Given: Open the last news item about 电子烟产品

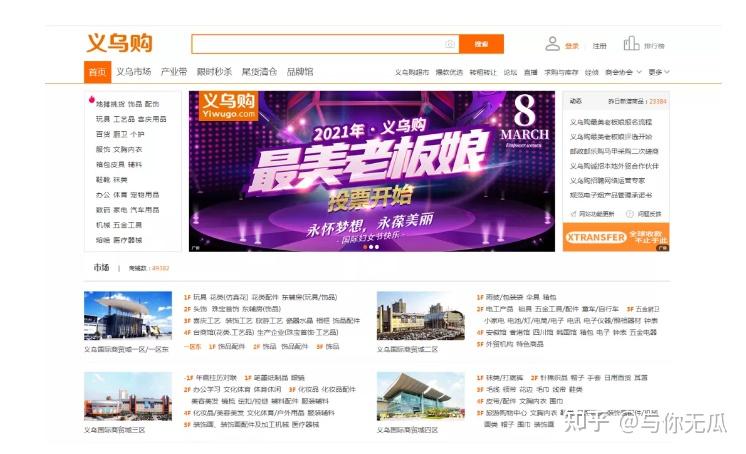Looking at the screenshot, I should click(611, 195).
